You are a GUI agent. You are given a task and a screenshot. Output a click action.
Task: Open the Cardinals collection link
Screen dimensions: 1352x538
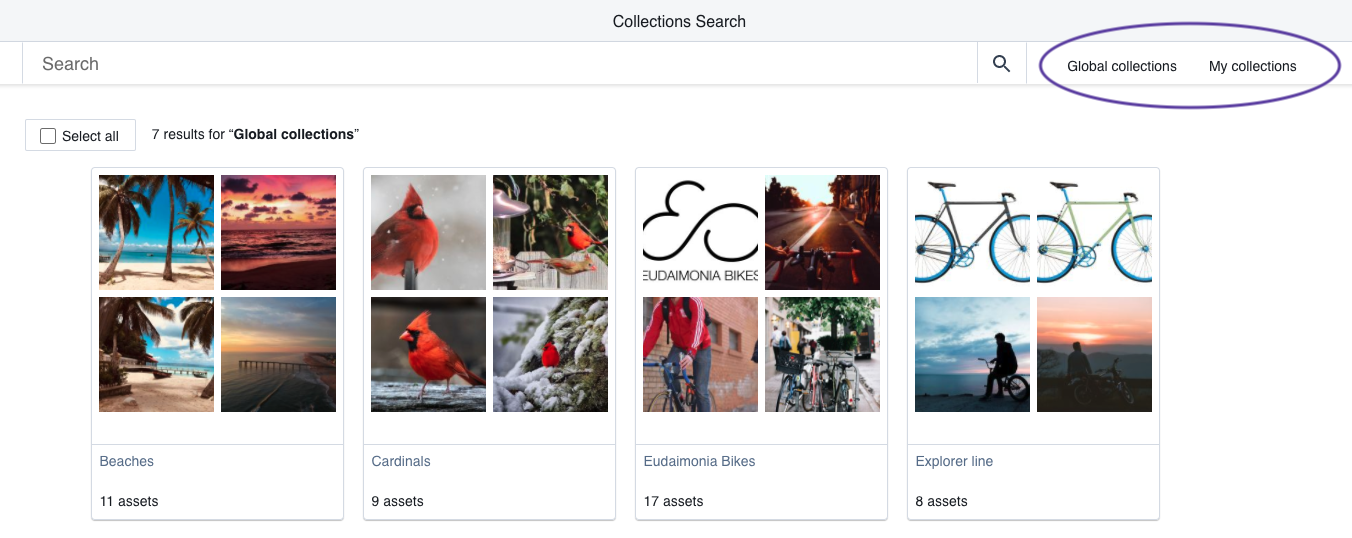pos(401,461)
